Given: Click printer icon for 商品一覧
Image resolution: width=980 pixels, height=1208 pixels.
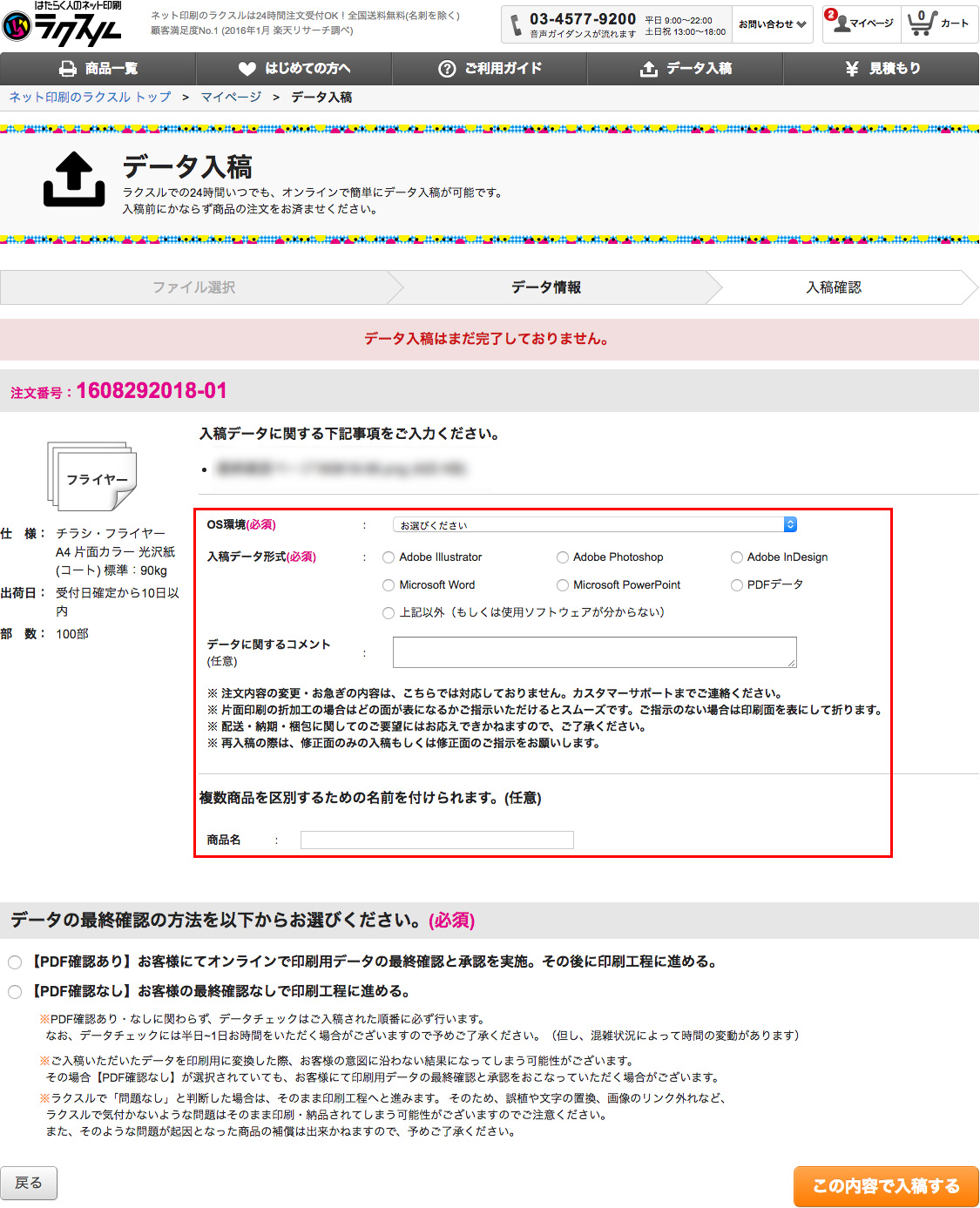Looking at the screenshot, I should click(x=68, y=69).
